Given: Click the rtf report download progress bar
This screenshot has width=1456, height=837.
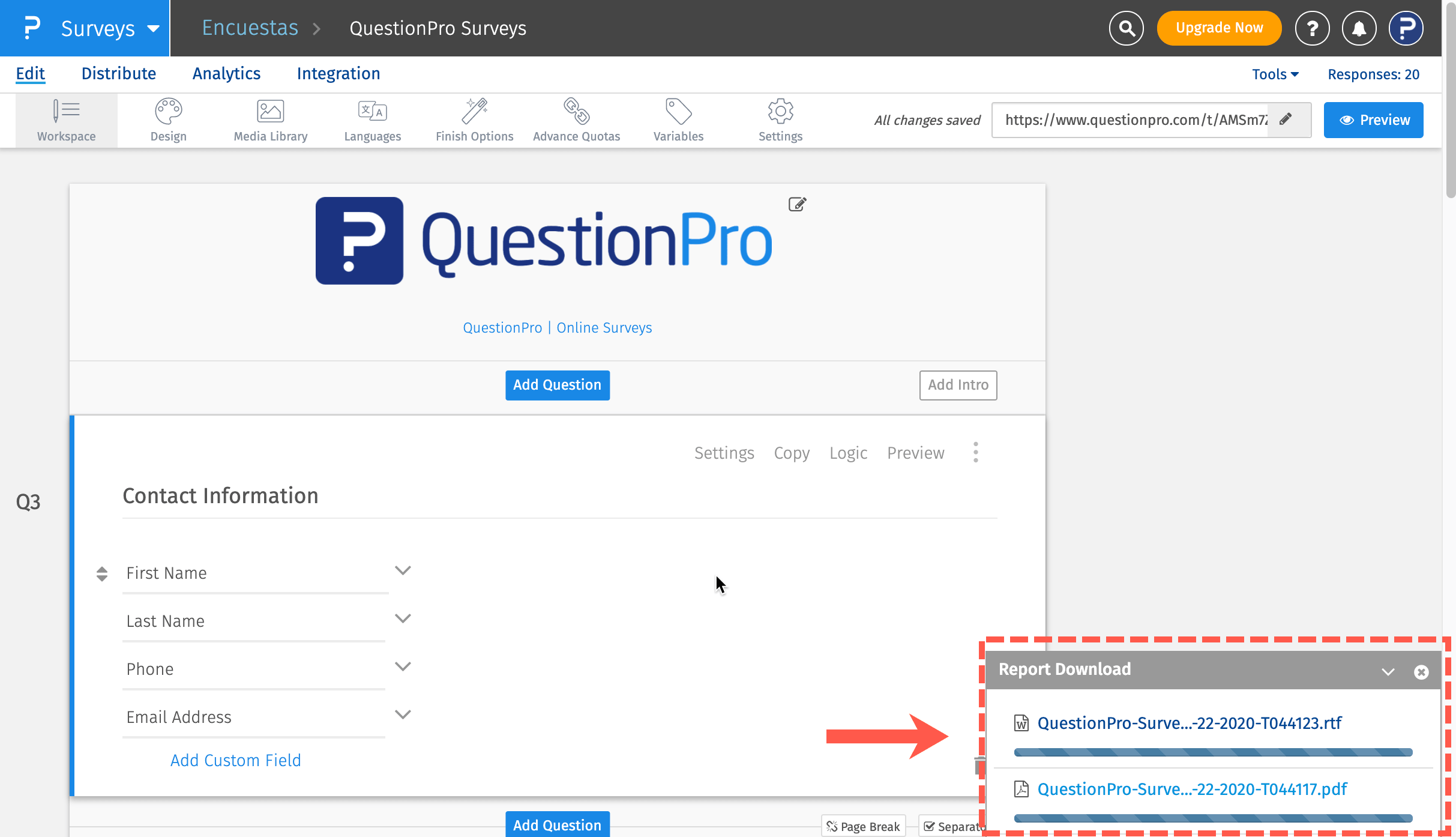Looking at the screenshot, I should click(1212, 752).
